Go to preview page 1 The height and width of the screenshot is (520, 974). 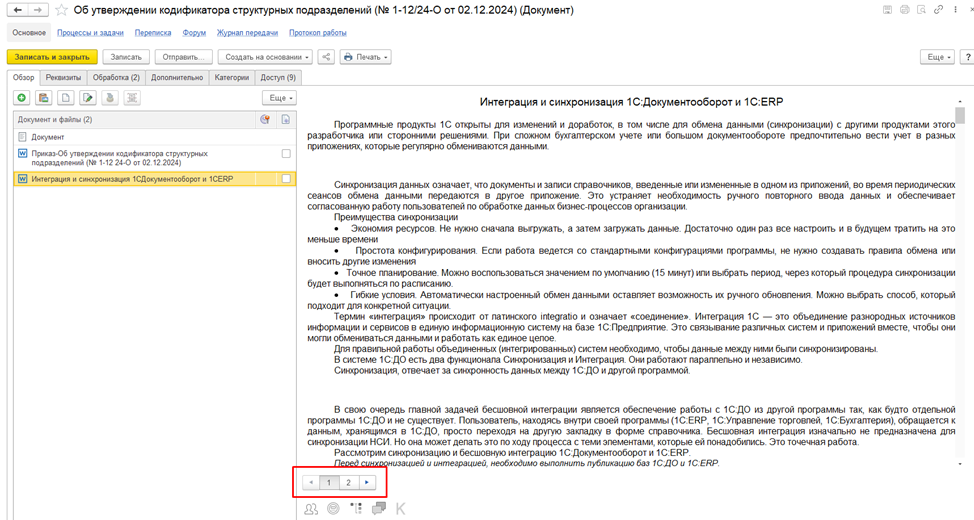[329, 482]
